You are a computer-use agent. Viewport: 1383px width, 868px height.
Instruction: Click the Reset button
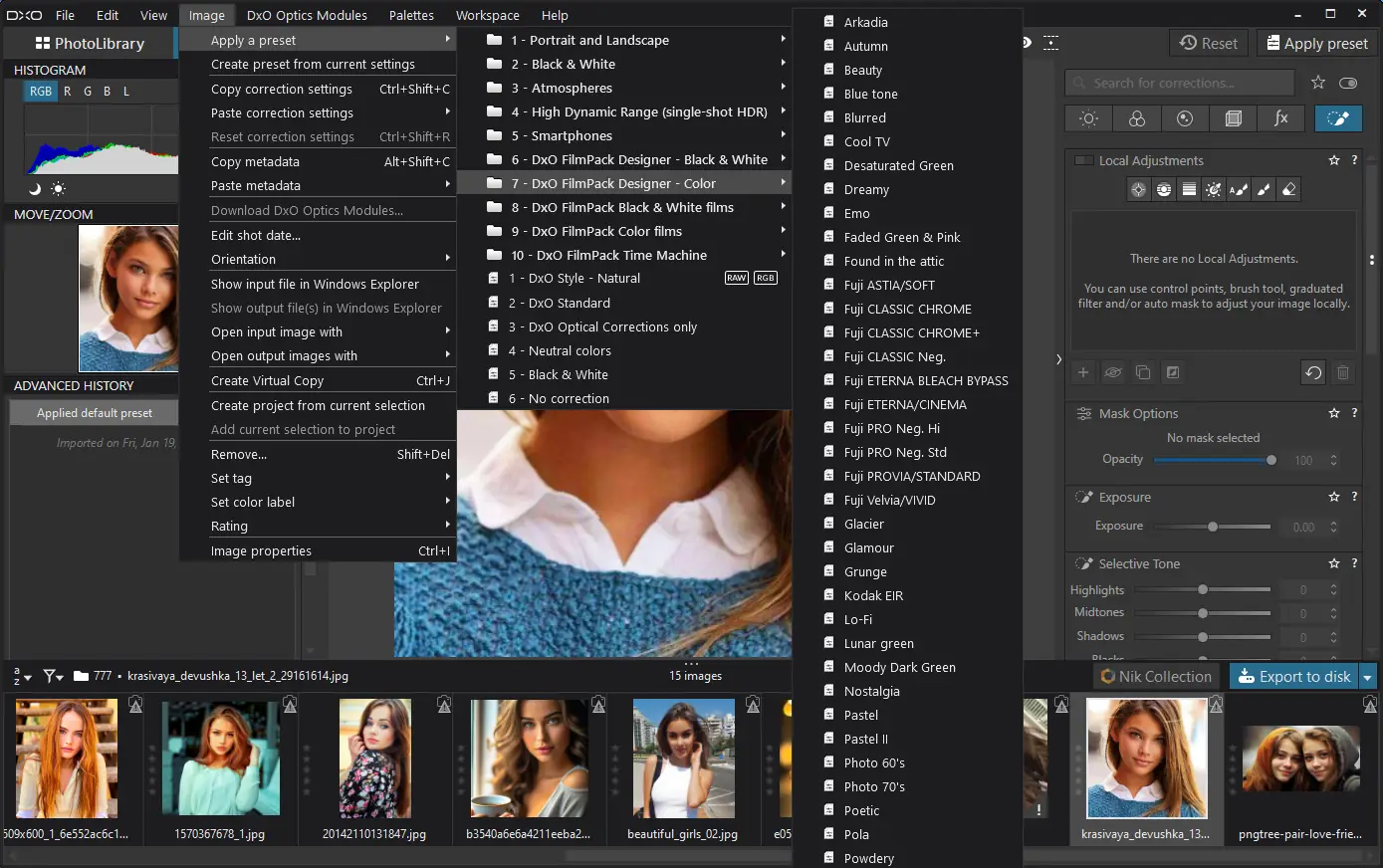(1208, 43)
